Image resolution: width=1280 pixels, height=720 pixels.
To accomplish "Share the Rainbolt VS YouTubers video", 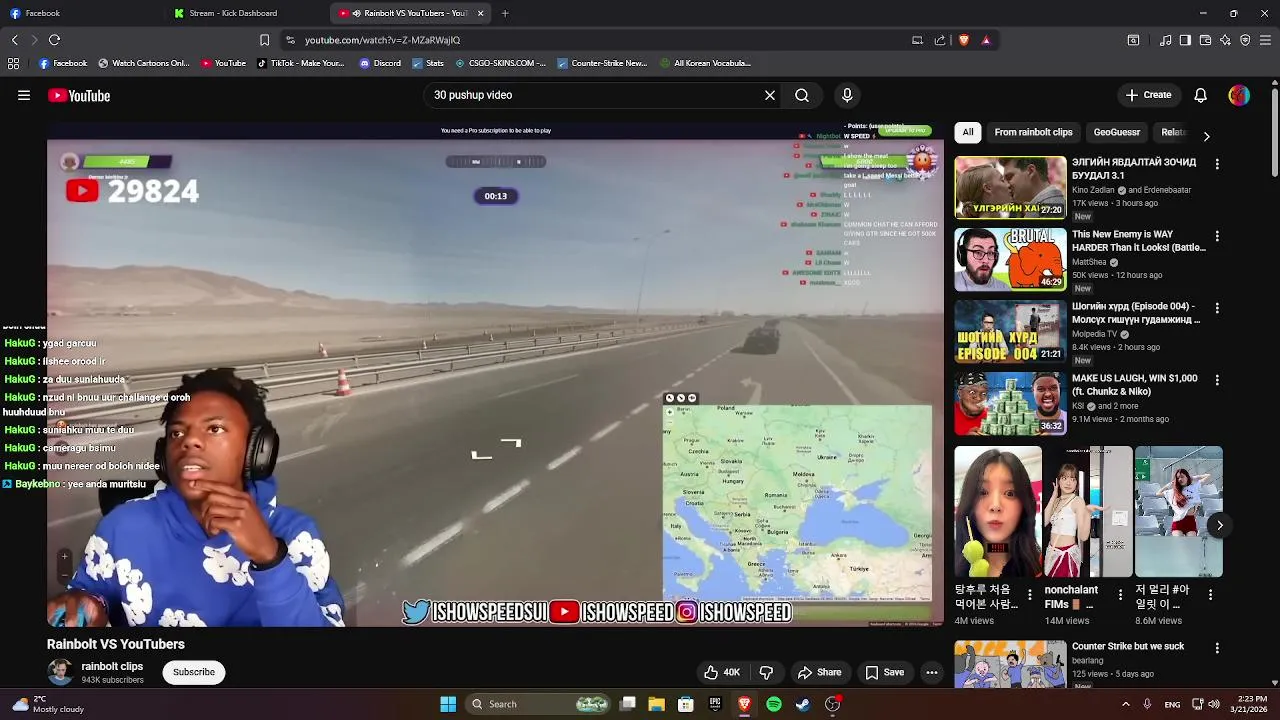I will (x=819, y=673).
